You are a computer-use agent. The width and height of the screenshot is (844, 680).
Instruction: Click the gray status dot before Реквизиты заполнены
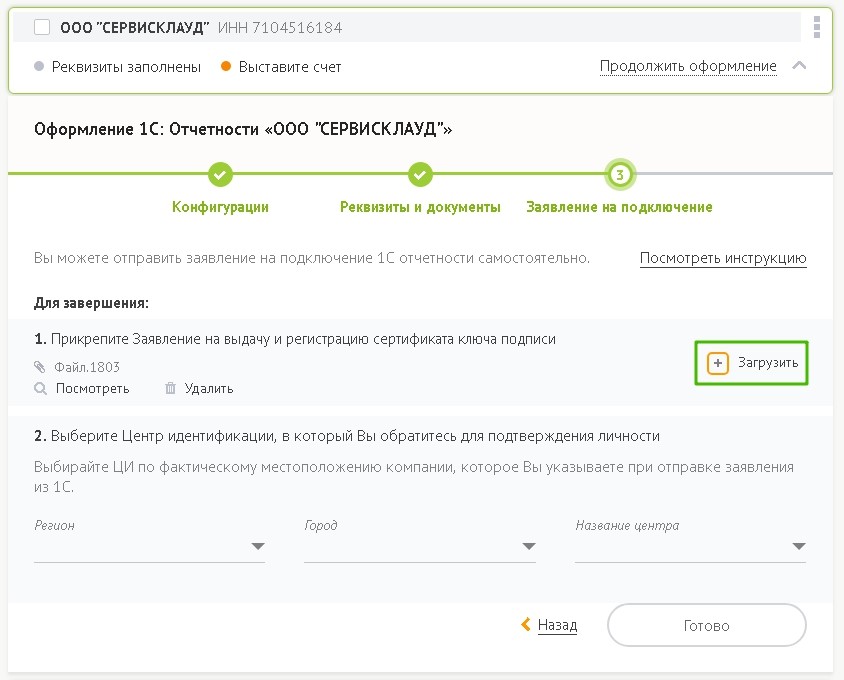tap(39, 66)
